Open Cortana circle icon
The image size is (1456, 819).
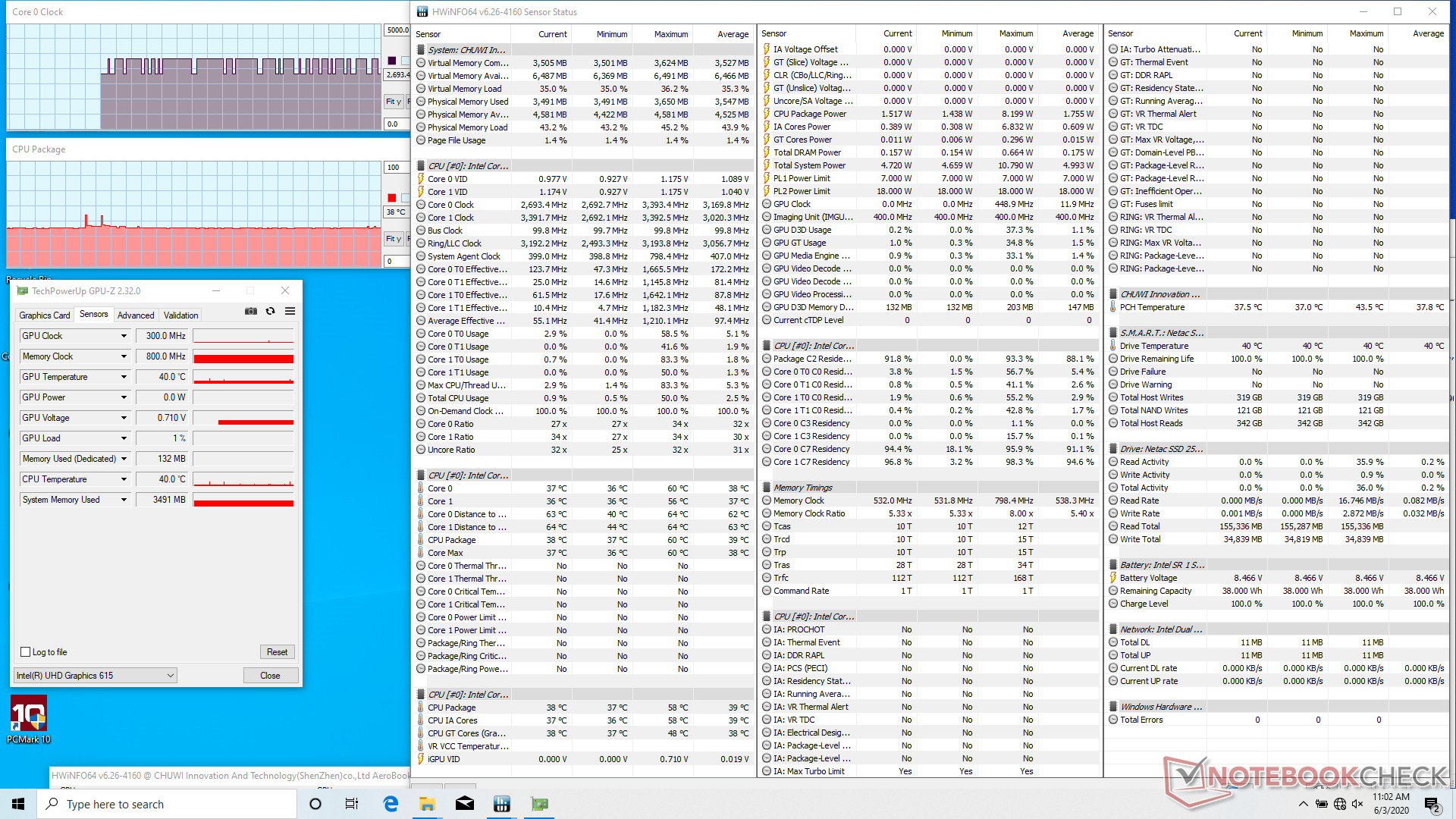pyautogui.click(x=315, y=804)
